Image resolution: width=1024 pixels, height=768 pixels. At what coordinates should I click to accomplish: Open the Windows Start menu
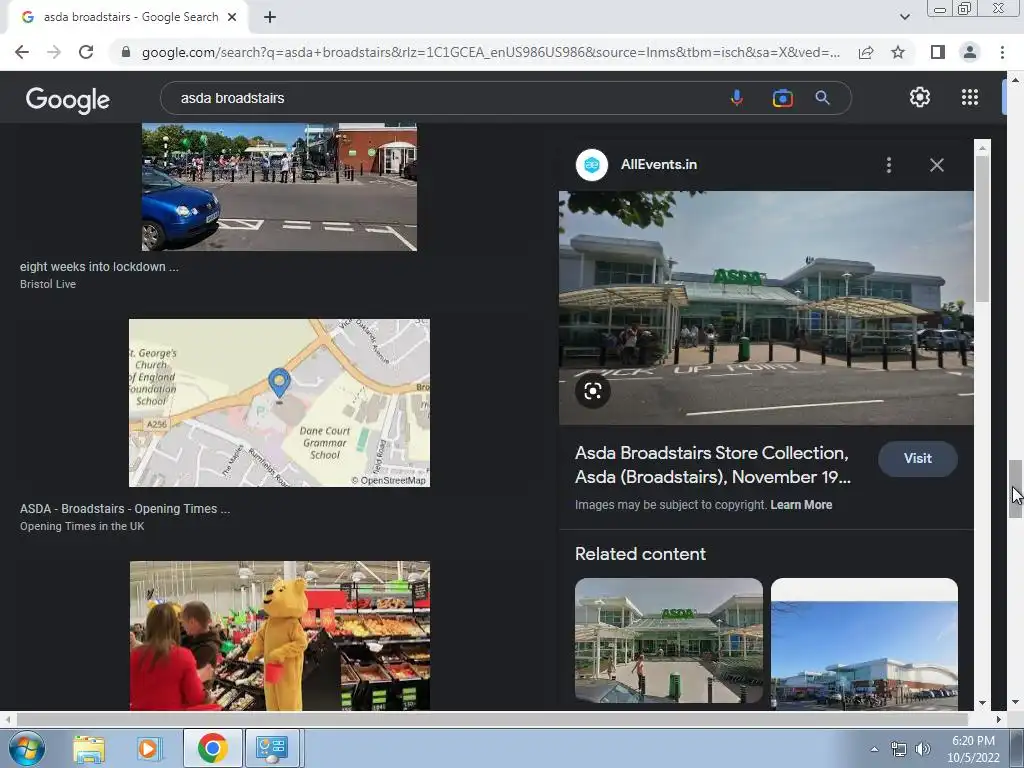[27, 748]
